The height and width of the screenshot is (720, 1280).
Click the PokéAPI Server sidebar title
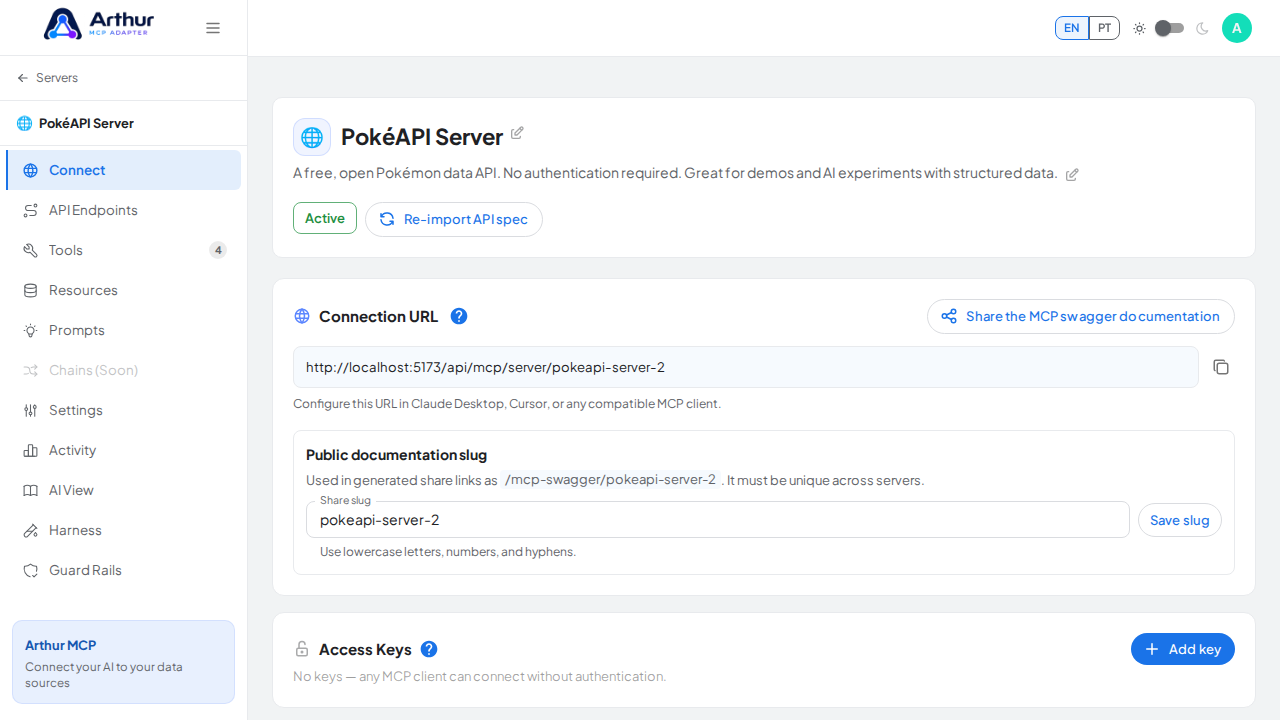point(86,123)
